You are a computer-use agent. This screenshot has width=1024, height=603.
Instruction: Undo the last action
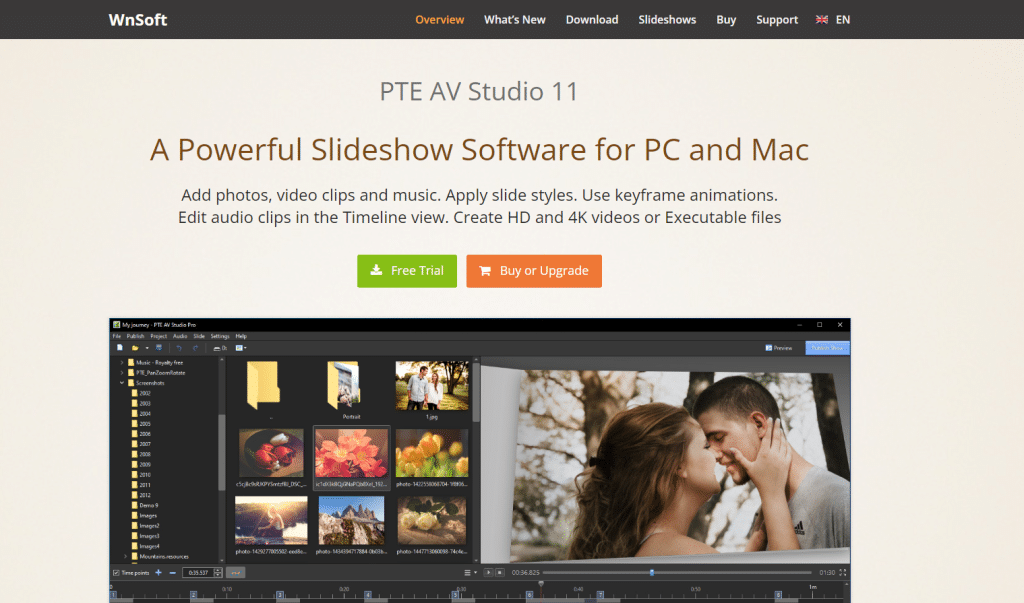pos(180,348)
